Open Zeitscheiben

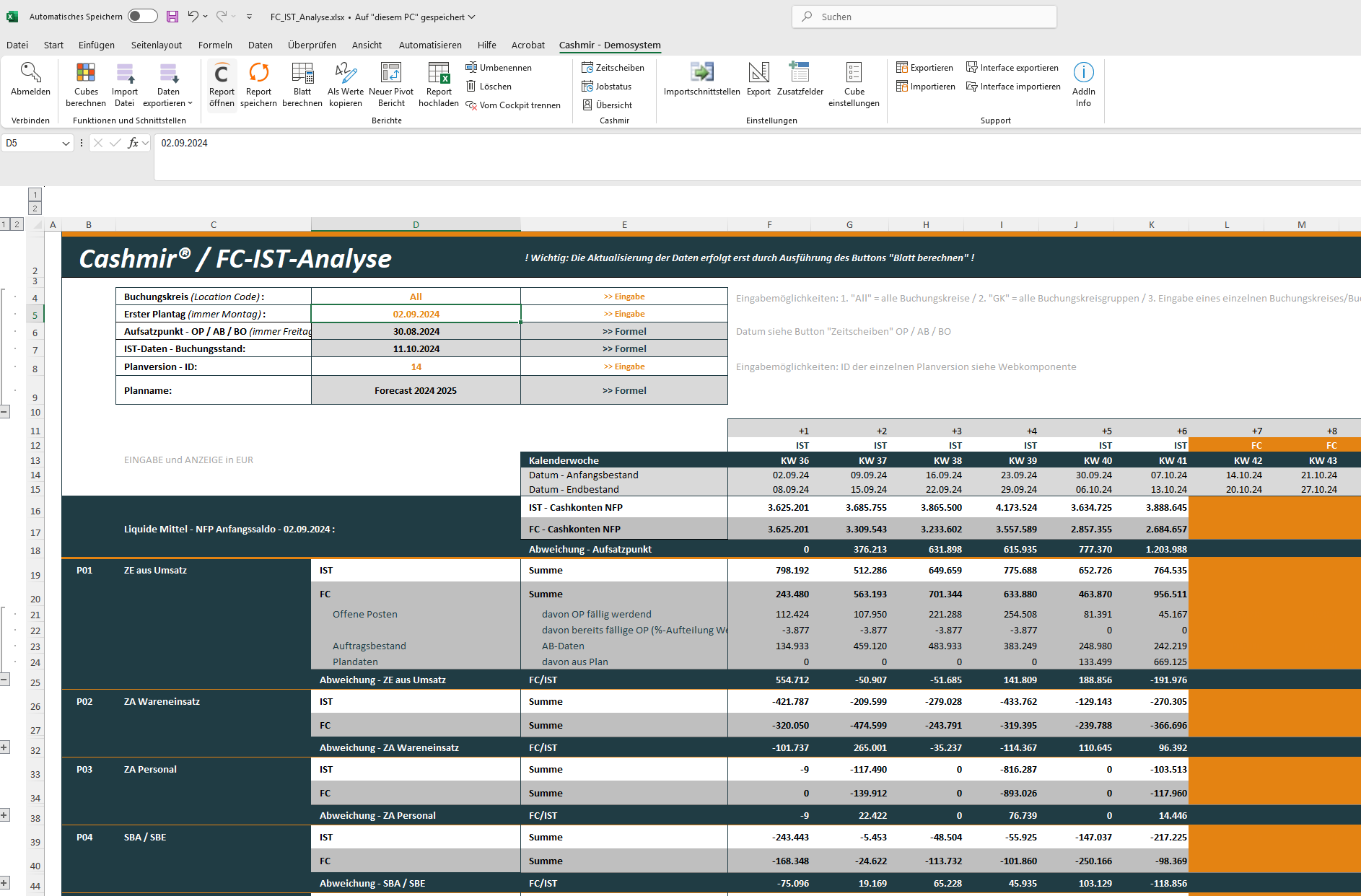click(x=613, y=68)
